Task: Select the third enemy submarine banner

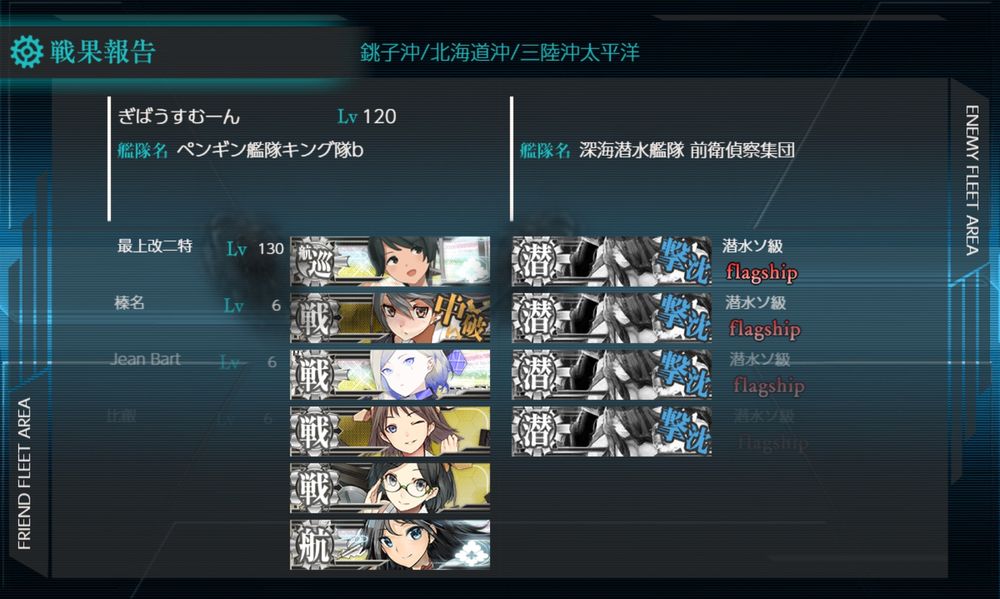Action: [612, 374]
